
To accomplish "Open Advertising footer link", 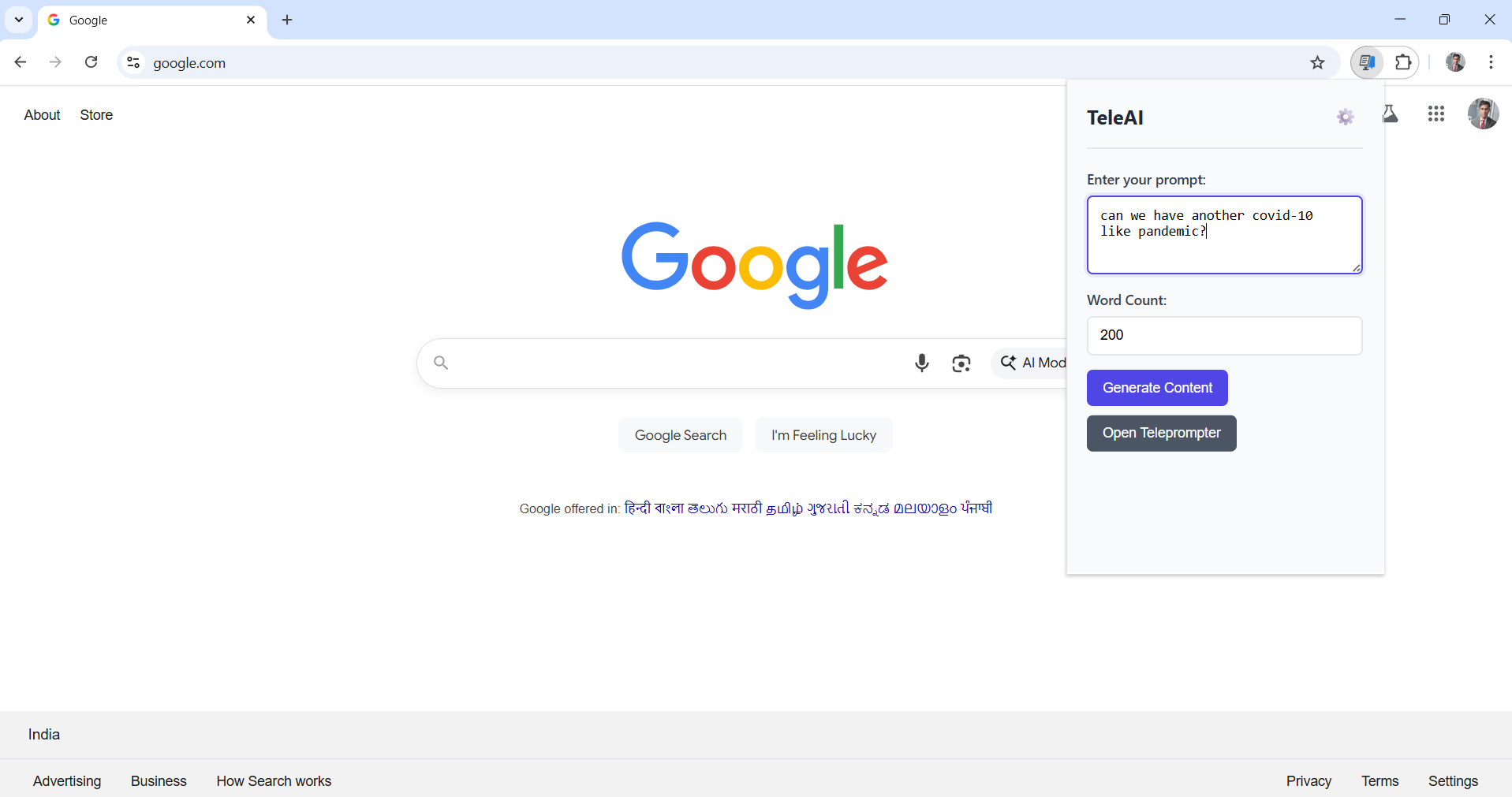I will [x=67, y=781].
